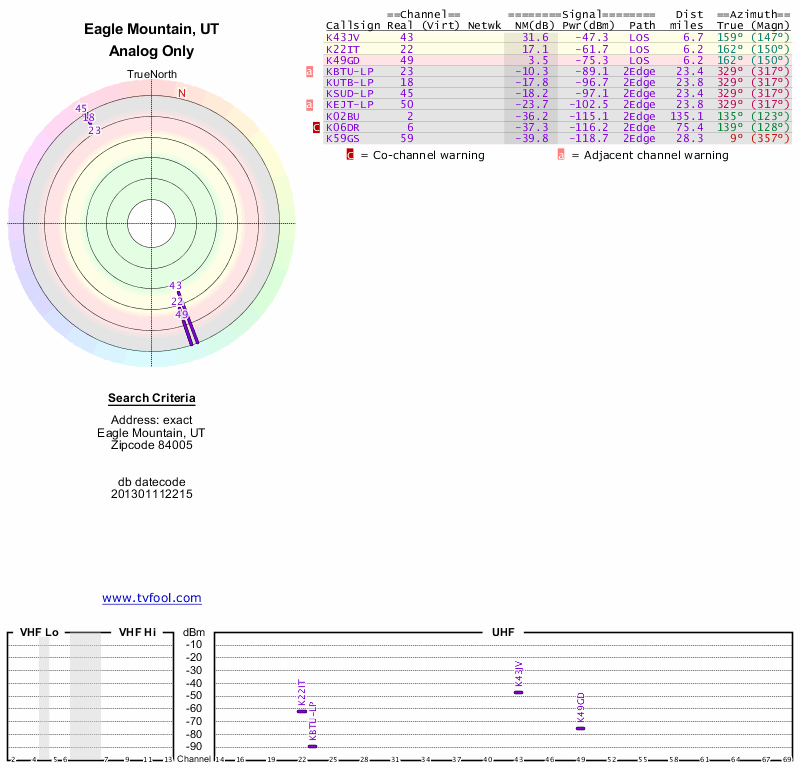The width and height of the screenshot is (800, 768).
Task: Click the TrueNorth label above the radar
Action: (152, 75)
